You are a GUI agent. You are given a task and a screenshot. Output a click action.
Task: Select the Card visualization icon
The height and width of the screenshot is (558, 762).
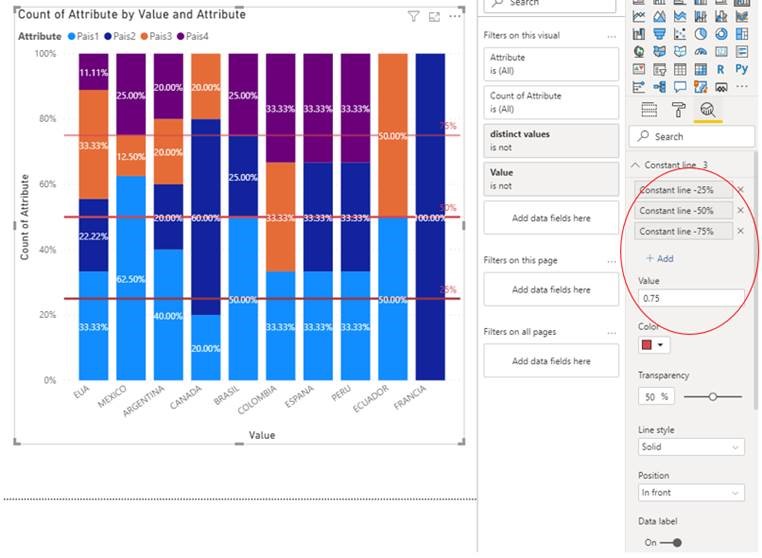click(721, 52)
